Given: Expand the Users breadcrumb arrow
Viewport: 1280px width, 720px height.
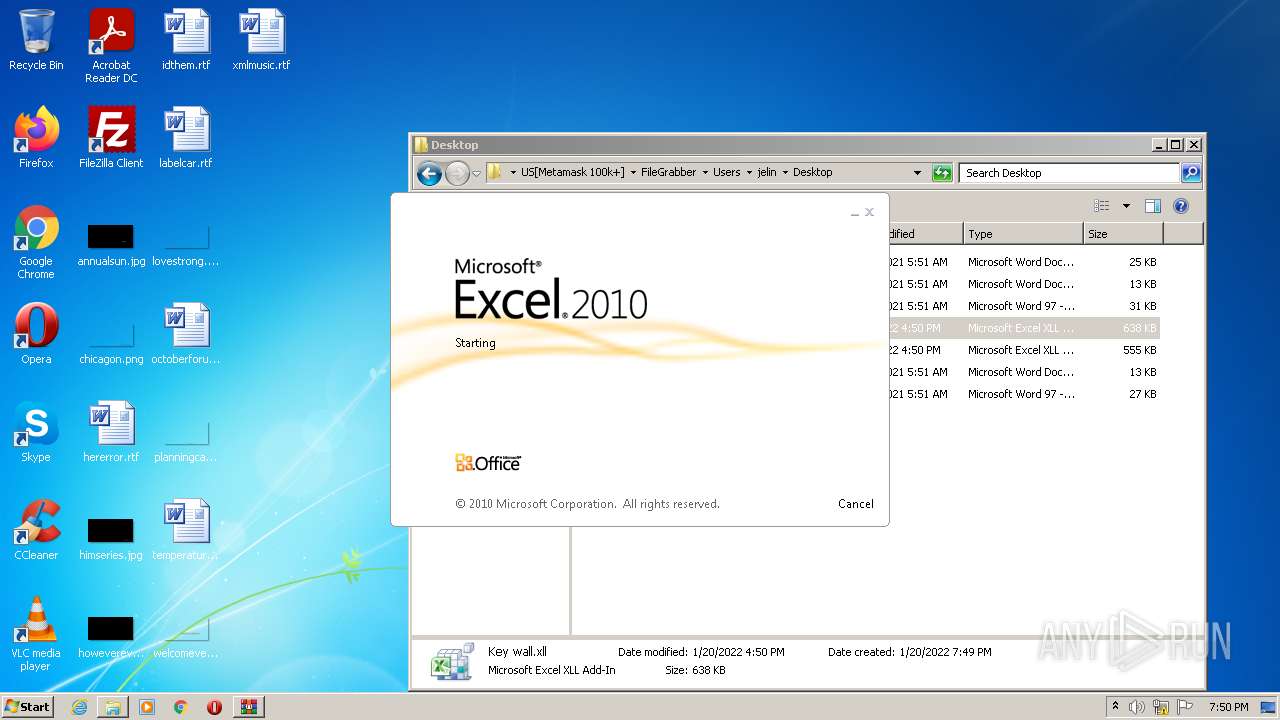Looking at the screenshot, I should (x=749, y=172).
